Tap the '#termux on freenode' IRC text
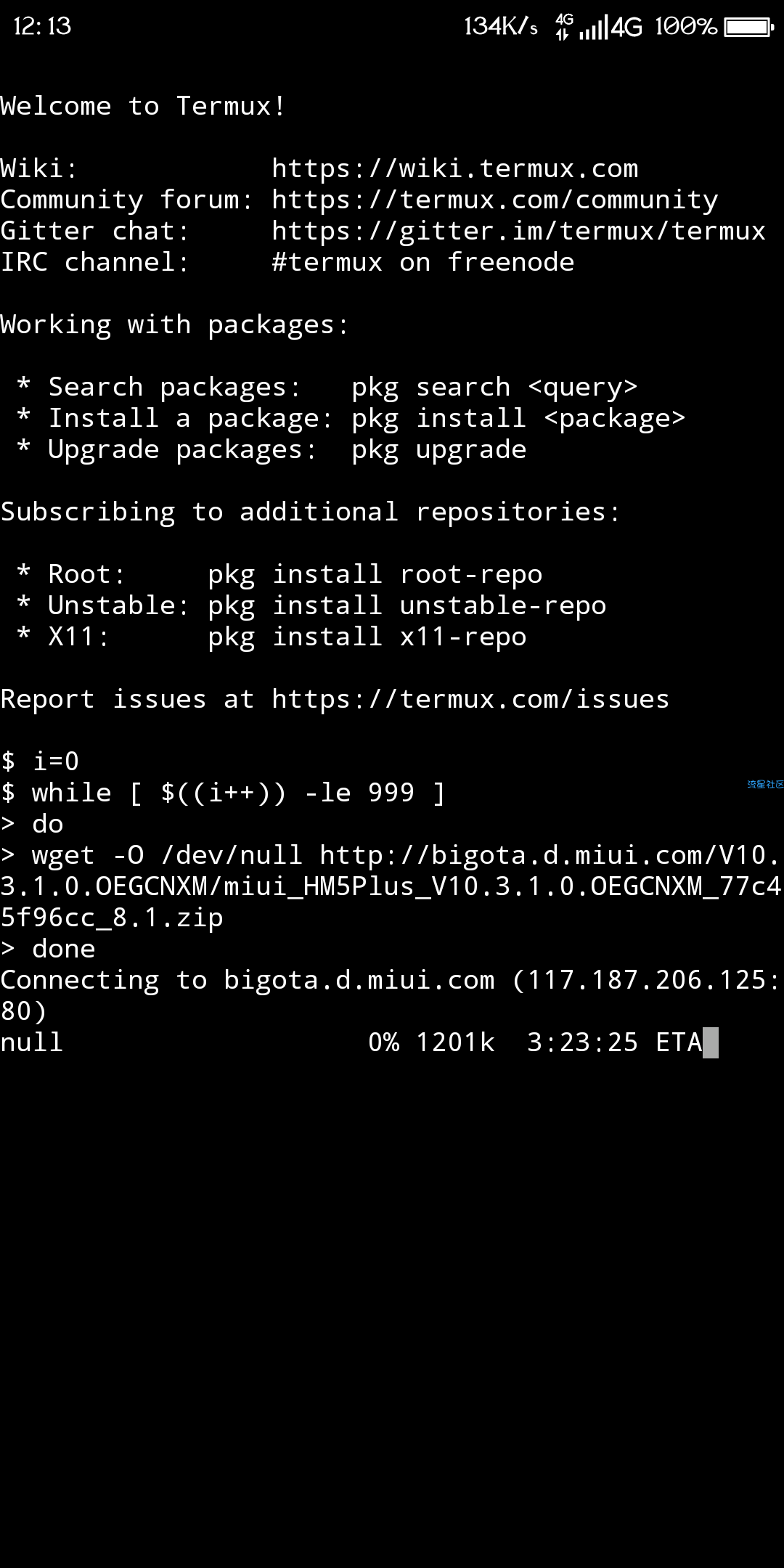Screen dimensions: 784x1568 click(x=423, y=263)
